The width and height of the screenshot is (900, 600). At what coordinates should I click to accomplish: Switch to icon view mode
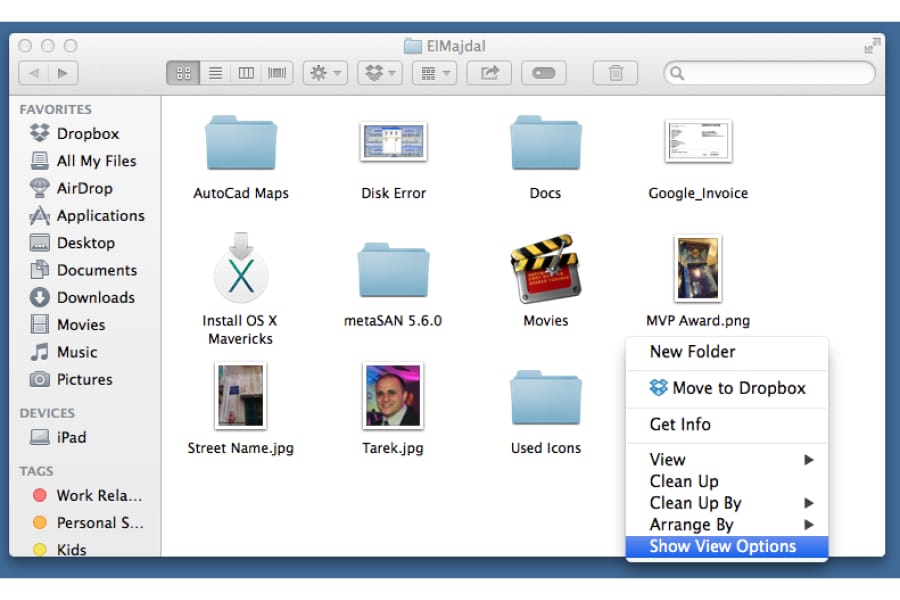pyautogui.click(x=183, y=73)
